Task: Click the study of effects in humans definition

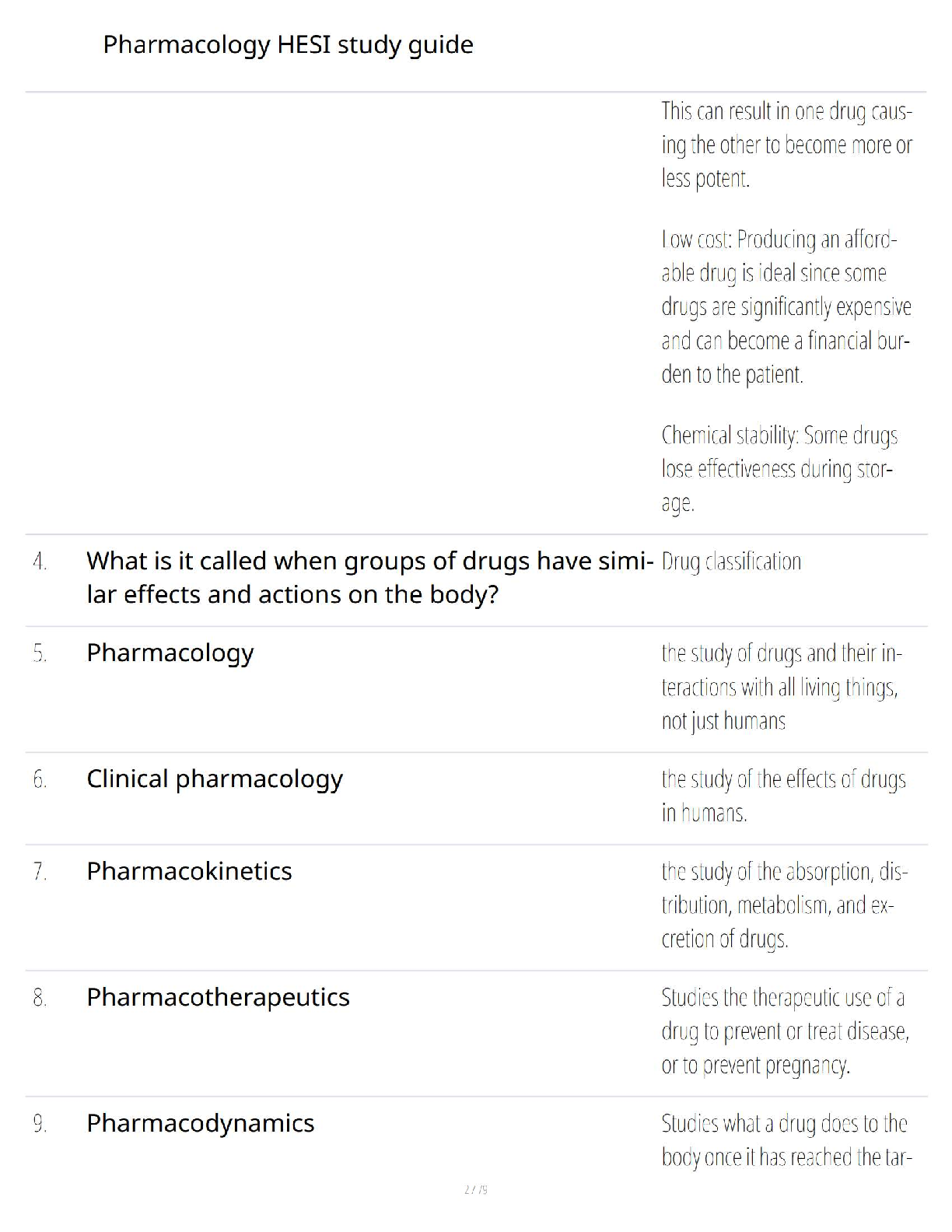Action: tap(784, 796)
